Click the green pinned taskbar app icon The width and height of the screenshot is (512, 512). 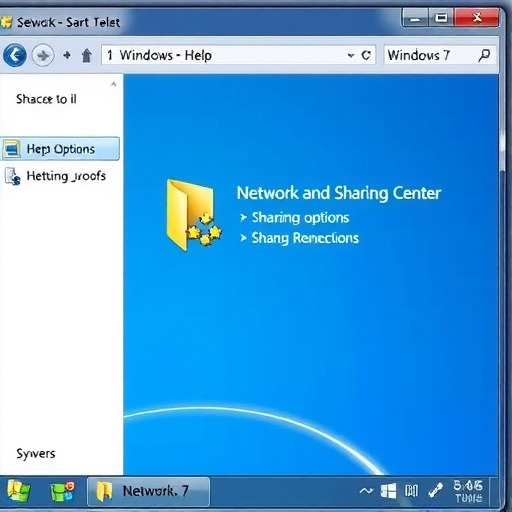pyautogui.click(x=62, y=492)
